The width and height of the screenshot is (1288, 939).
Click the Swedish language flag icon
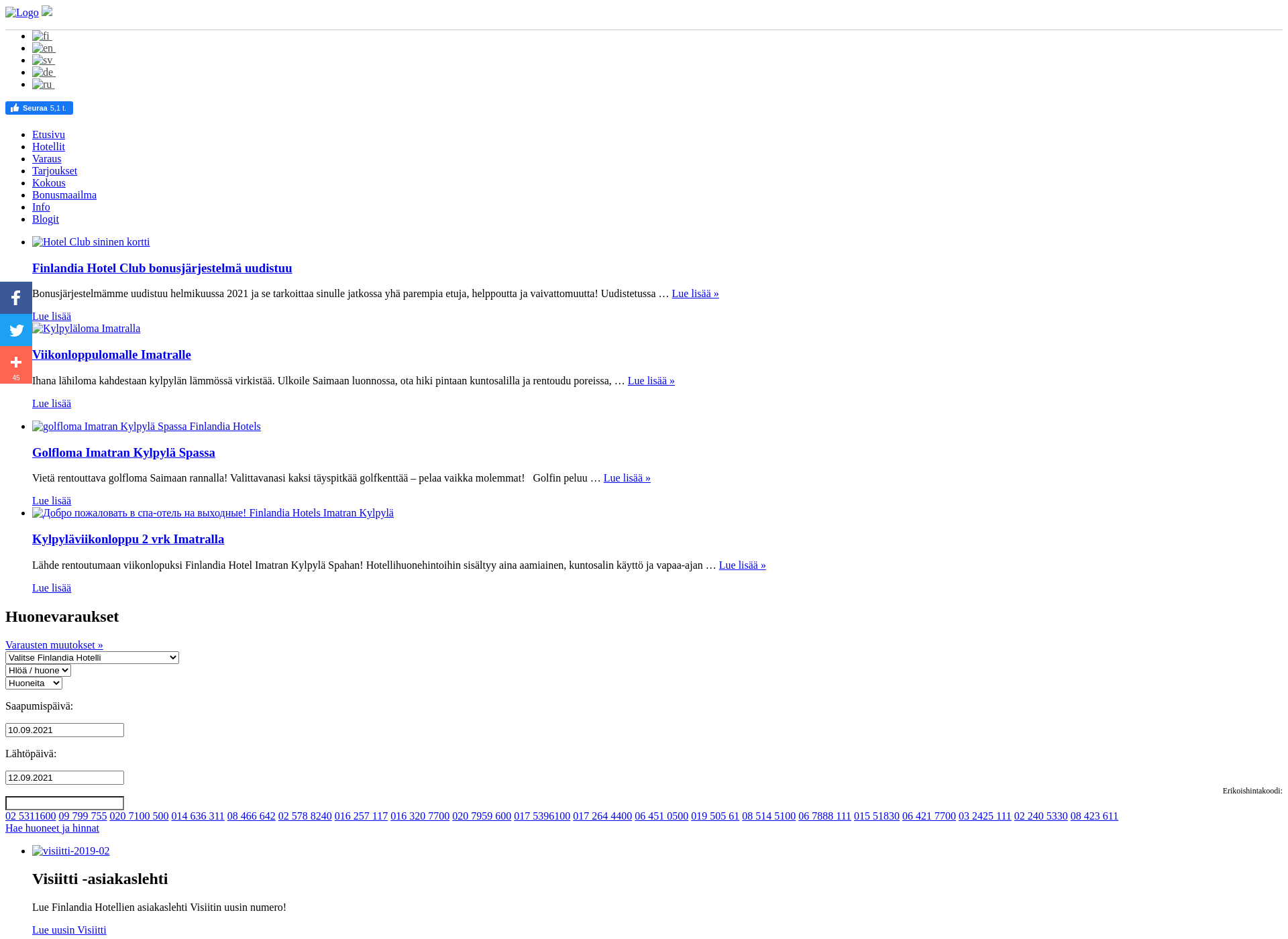coord(42,60)
